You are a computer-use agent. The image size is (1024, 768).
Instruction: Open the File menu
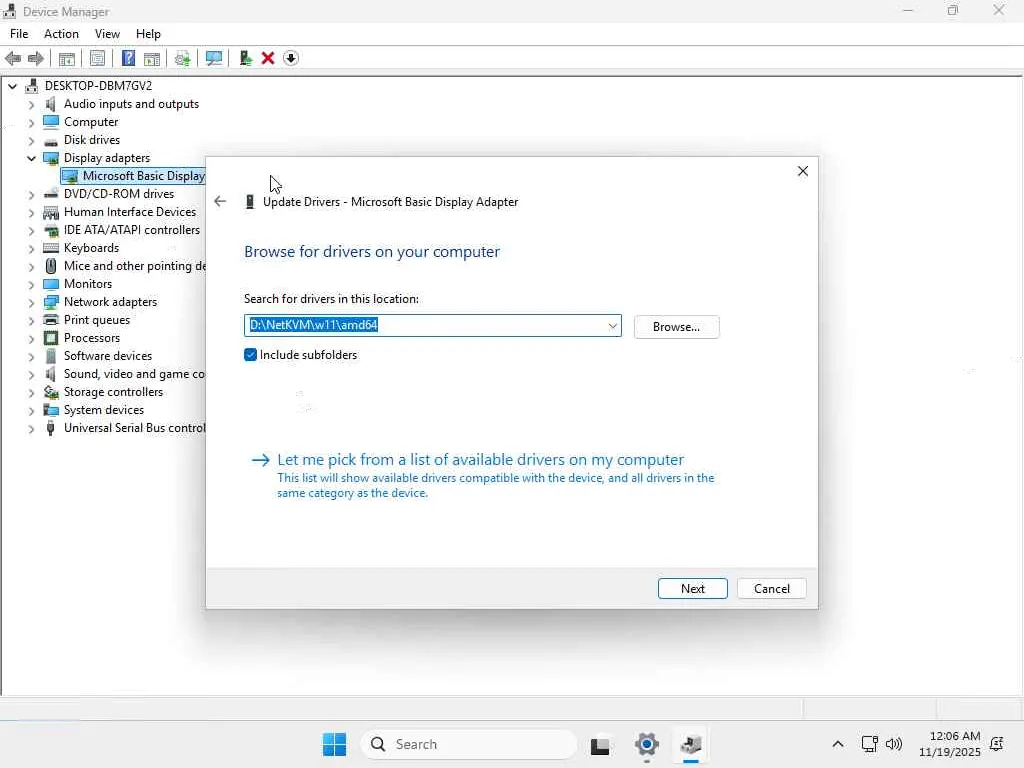pyautogui.click(x=19, y=34)
